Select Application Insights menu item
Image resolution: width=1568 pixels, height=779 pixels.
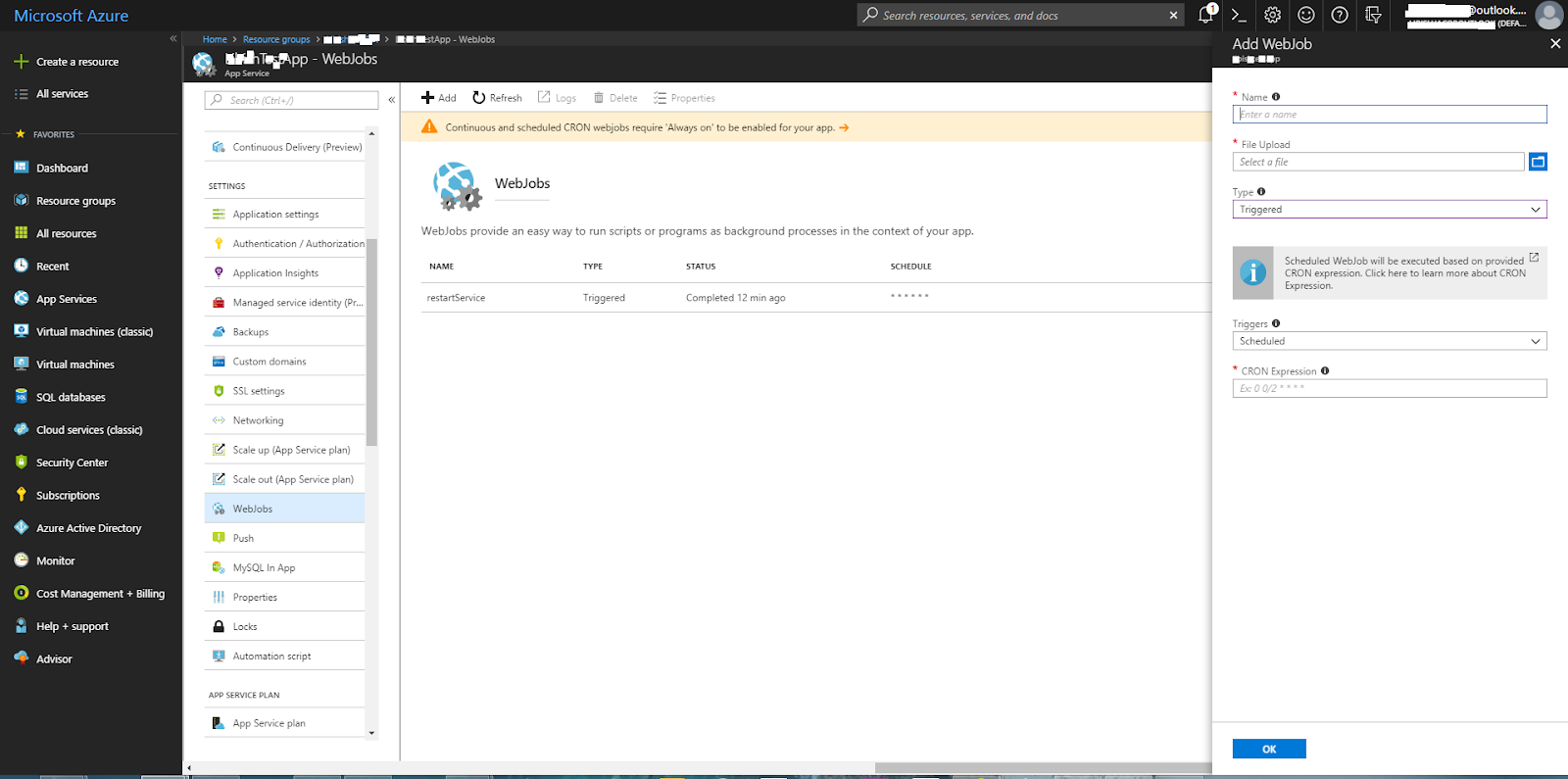pyautogui.click(x=284, y=273)
